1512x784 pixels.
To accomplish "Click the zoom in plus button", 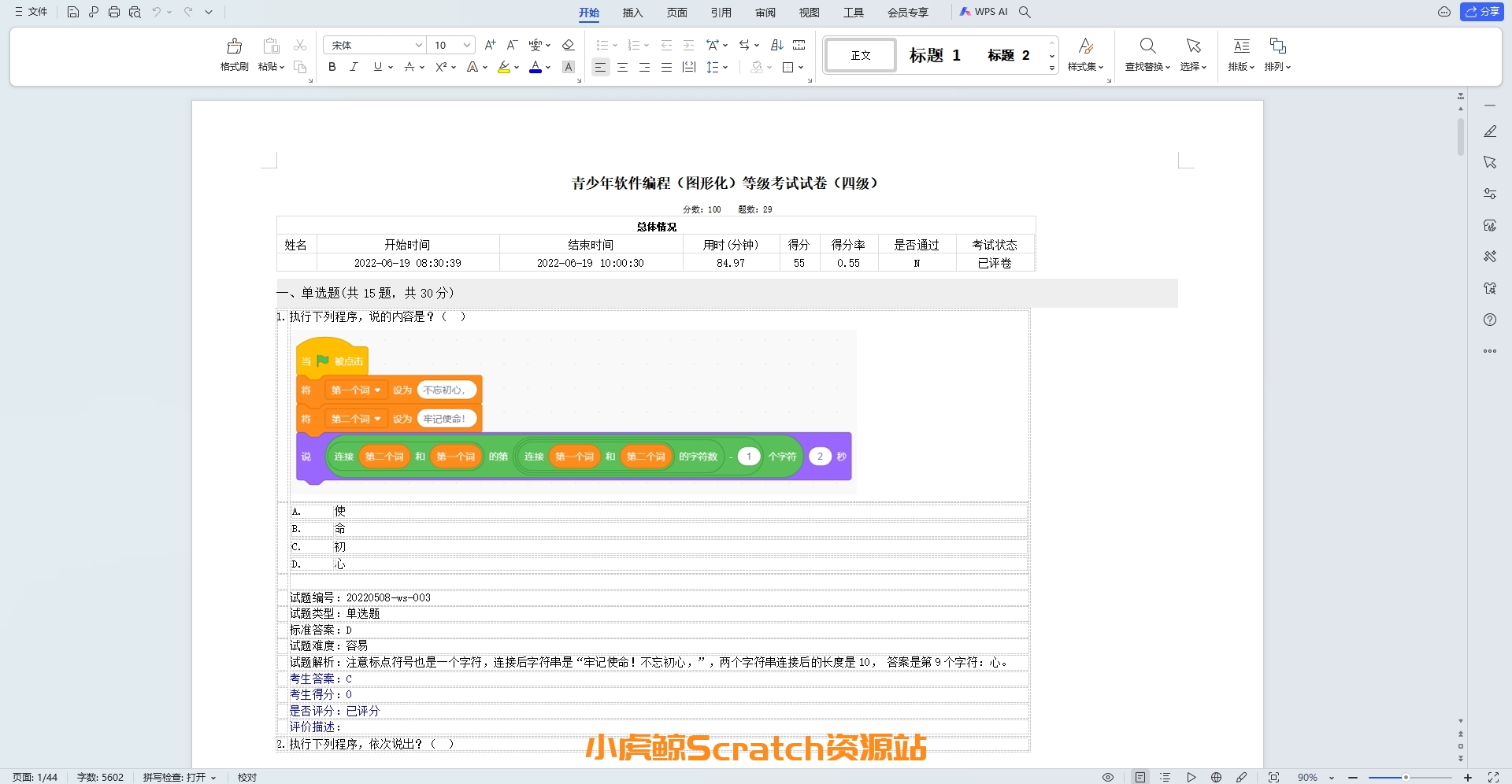I will click(1468, 777).
